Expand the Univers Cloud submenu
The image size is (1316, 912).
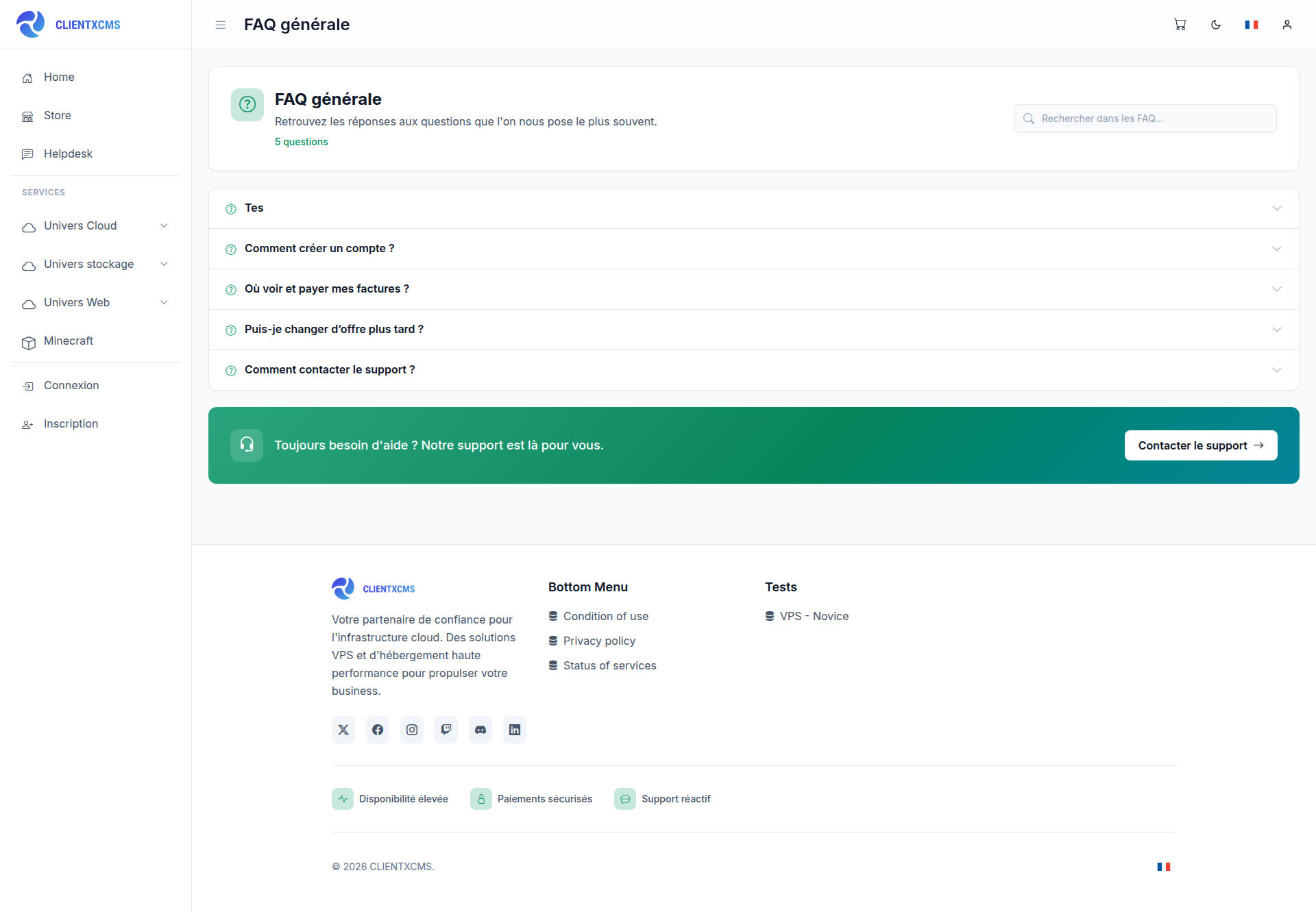coord(95,226)
